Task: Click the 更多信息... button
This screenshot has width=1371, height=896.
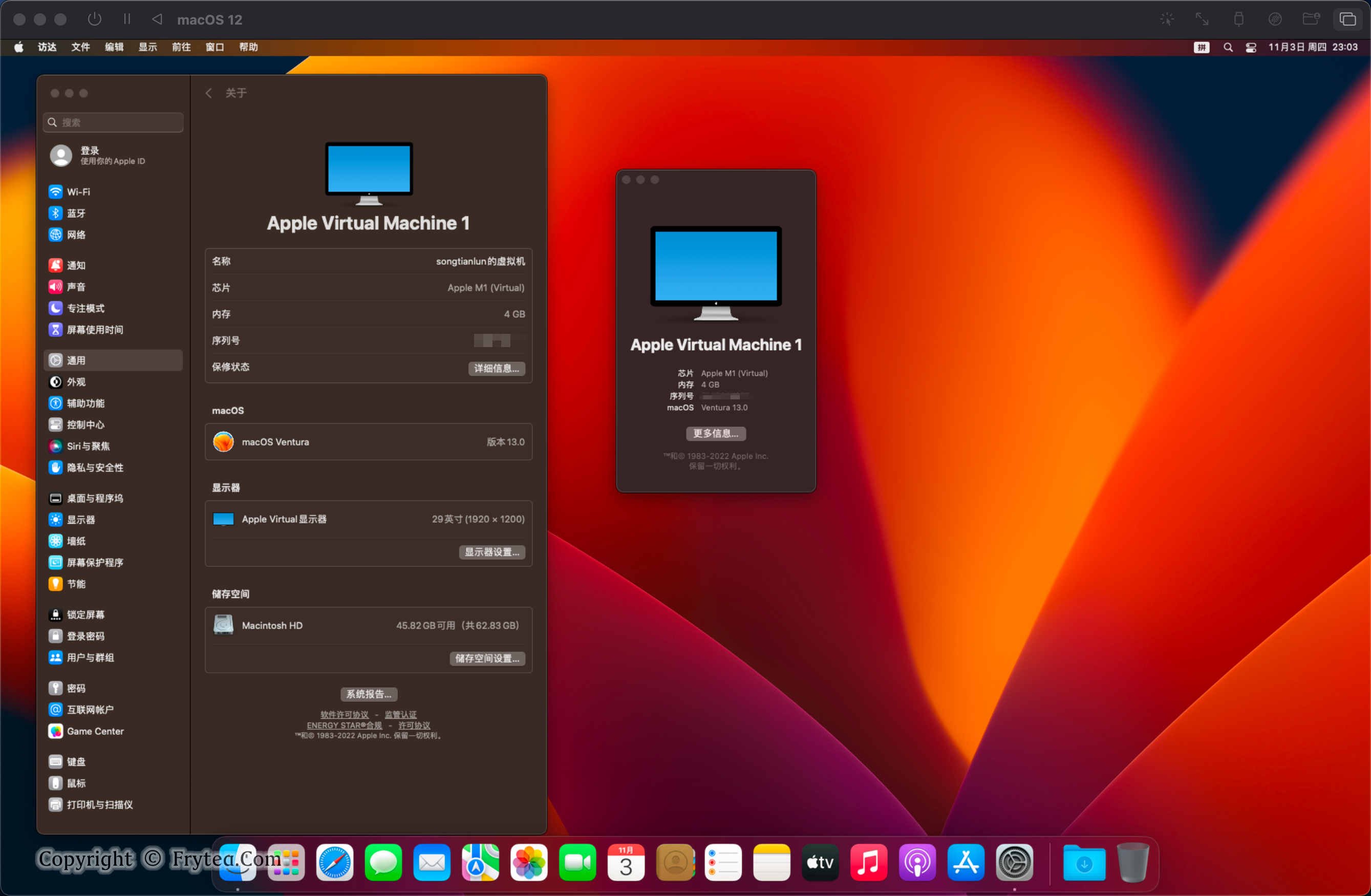Action: (x=716, y=433)
